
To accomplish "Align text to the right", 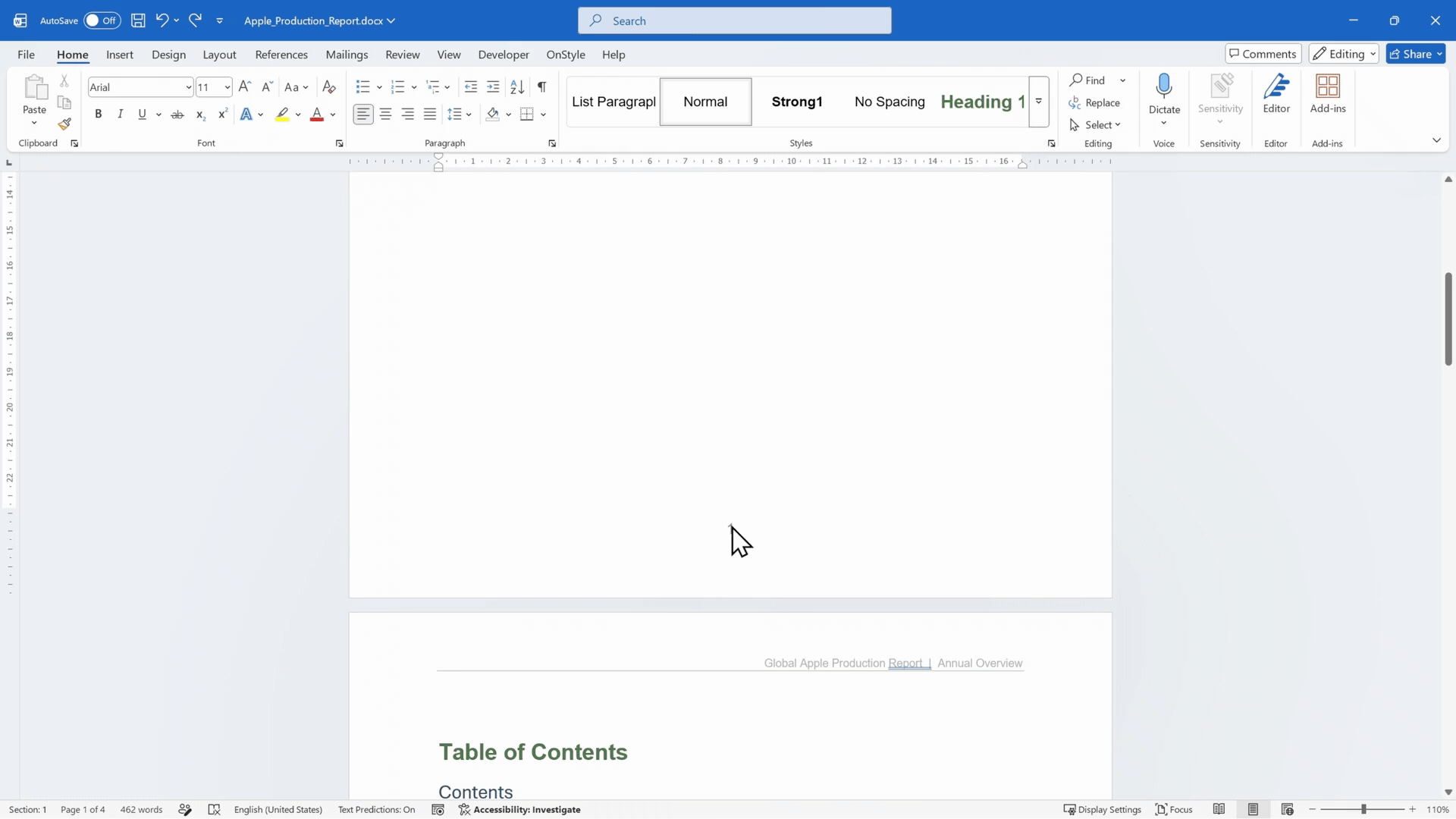I will click(x=408, y=115).
